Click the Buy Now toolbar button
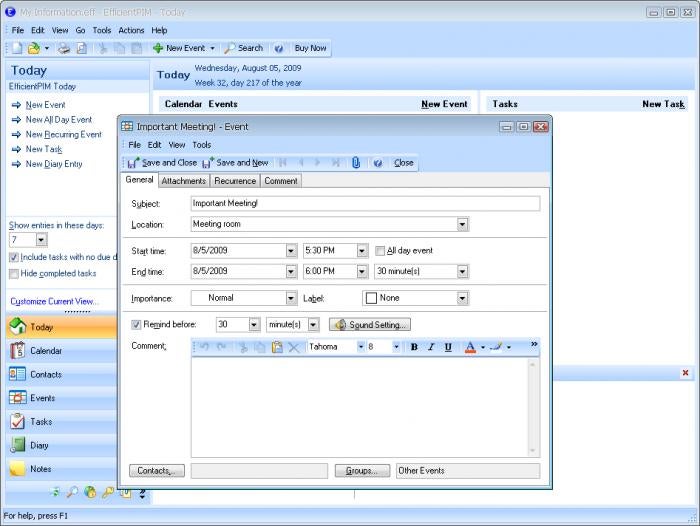This screenshot has height=526, width=700. (x=311, y=48)
